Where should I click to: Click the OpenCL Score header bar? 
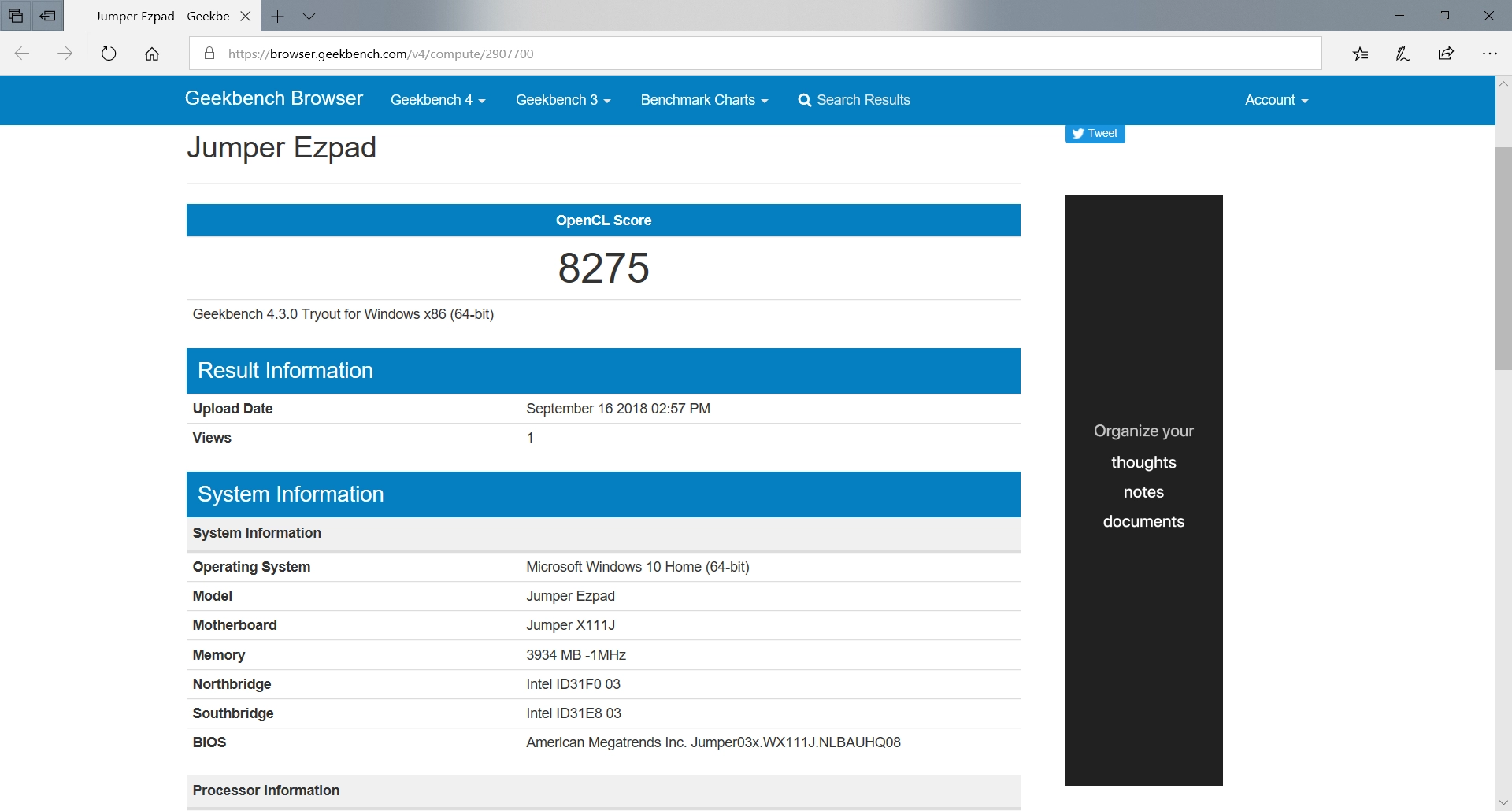603,220
